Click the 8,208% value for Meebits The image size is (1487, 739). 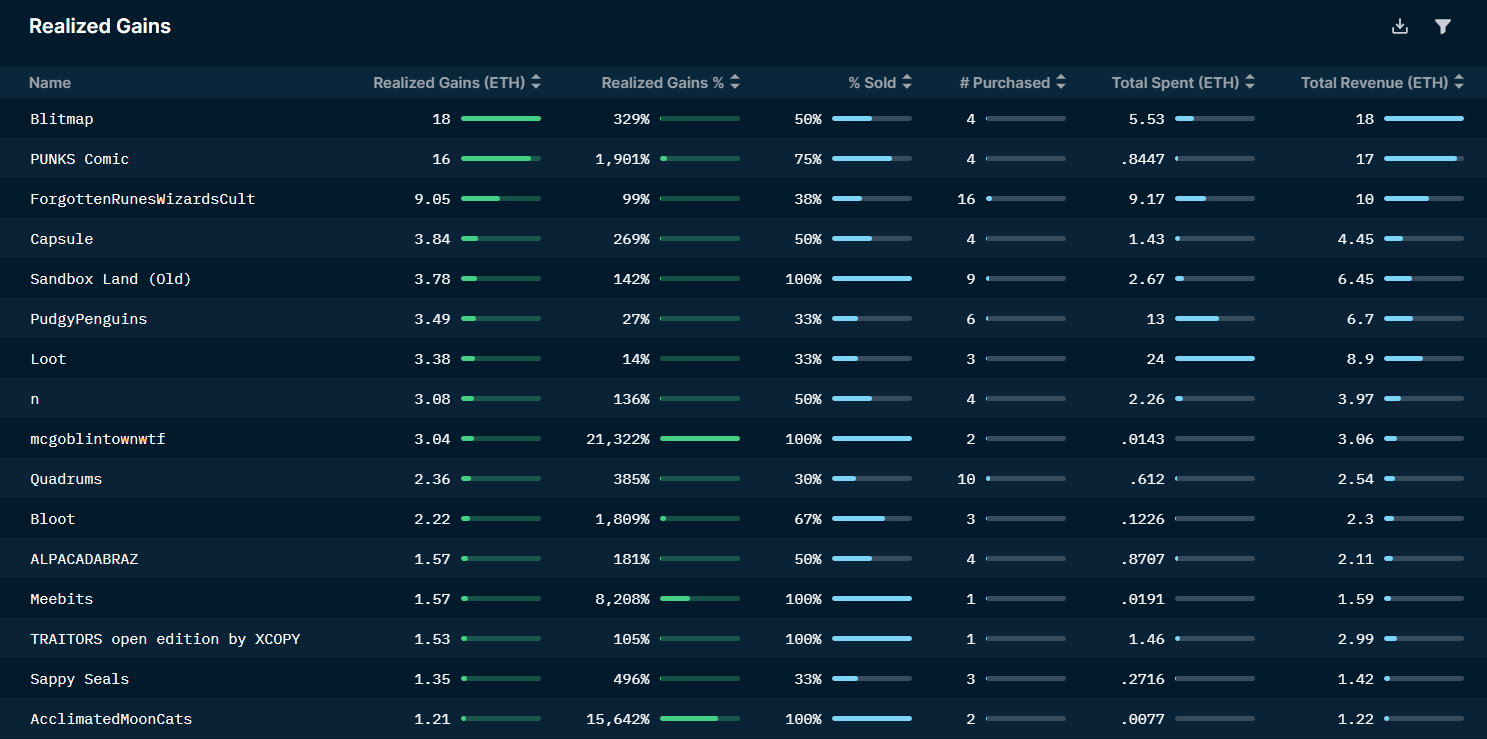point(622,599)
